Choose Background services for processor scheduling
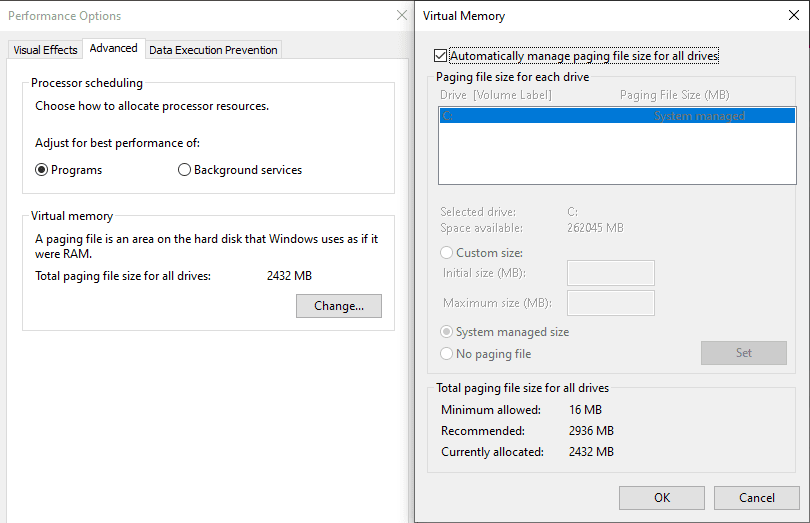This screenshot has height=523, width=810. (x=184, y=170)
